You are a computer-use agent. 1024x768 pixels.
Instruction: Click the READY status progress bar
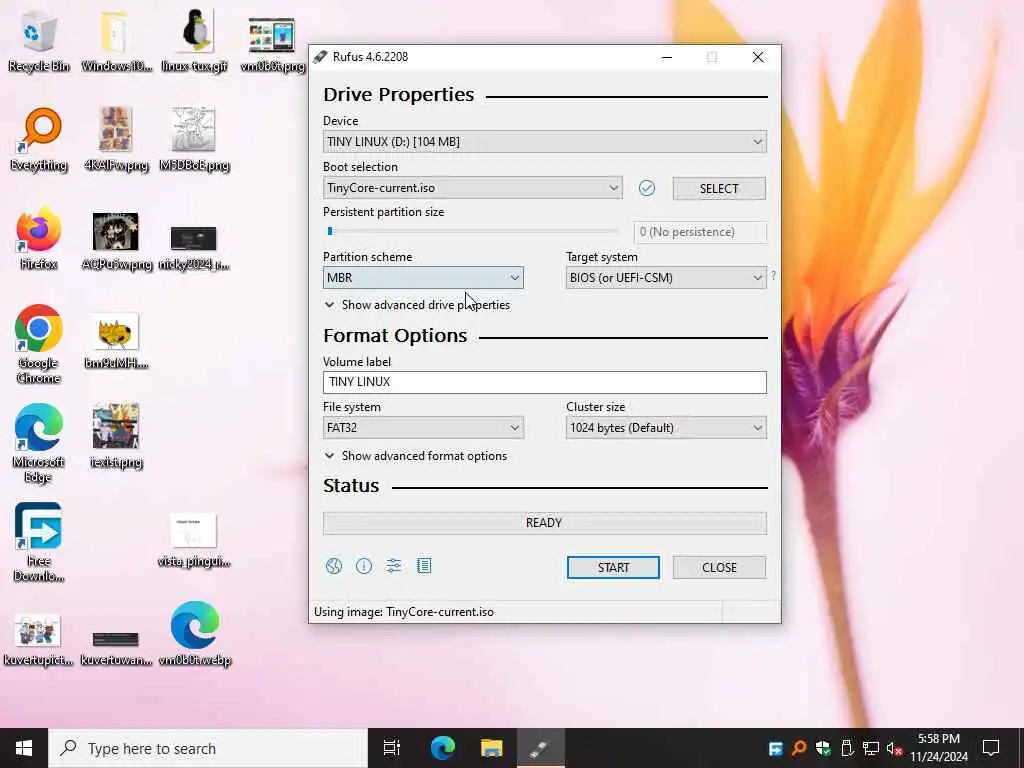coord(545,523)
